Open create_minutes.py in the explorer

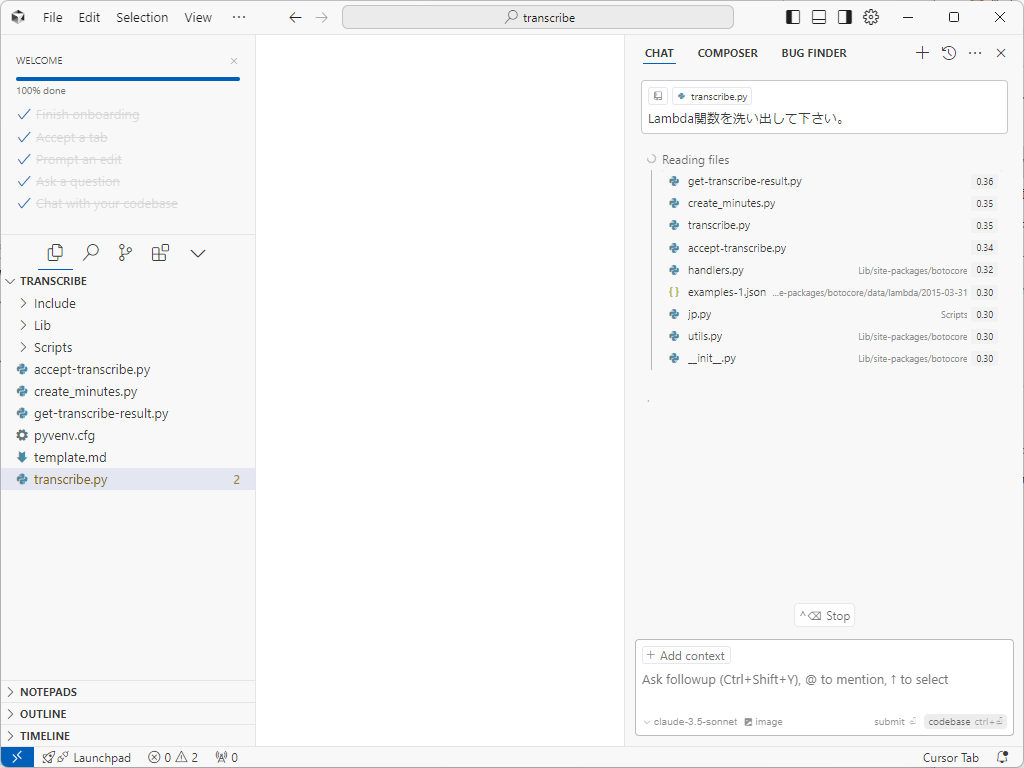85,391
